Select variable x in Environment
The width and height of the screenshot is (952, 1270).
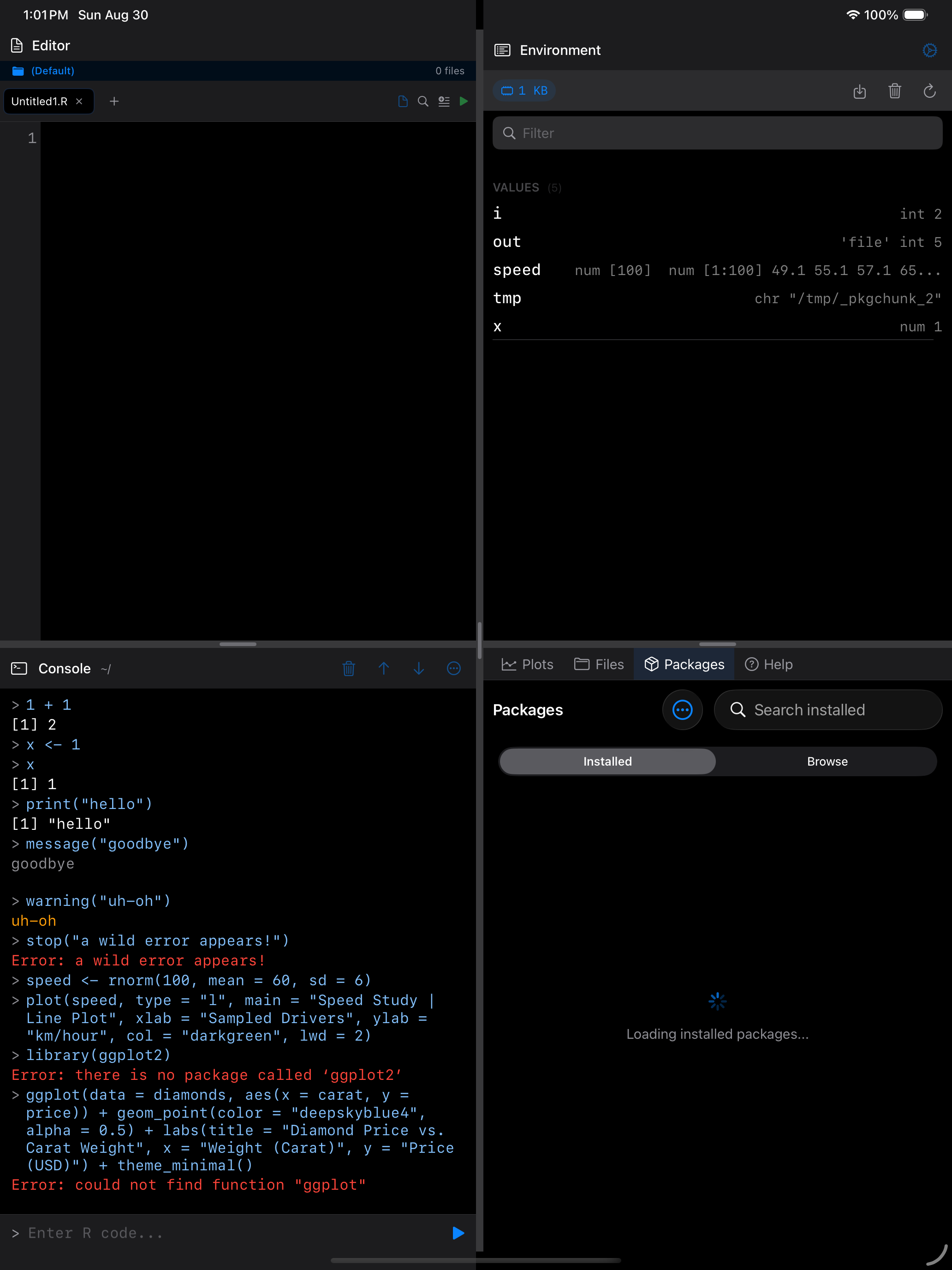point(717,326)
